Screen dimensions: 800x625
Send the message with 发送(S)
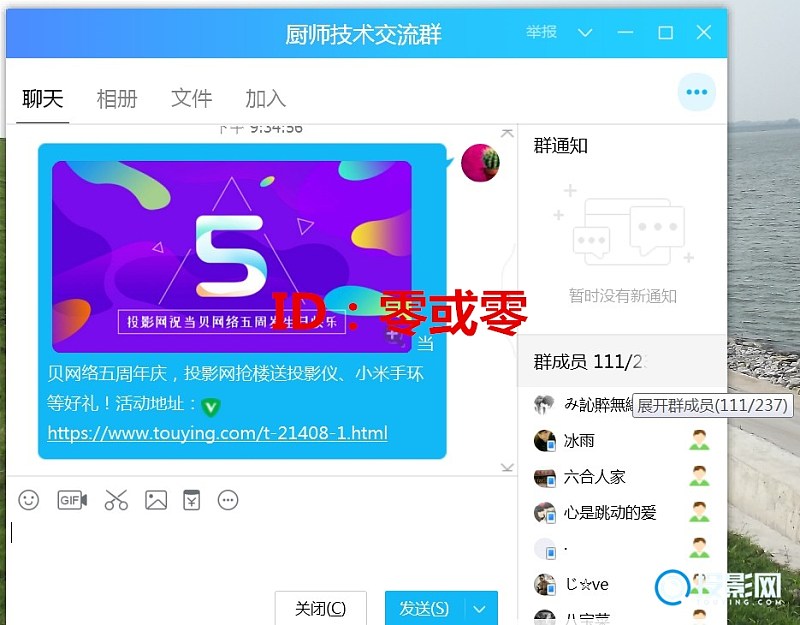424,608
